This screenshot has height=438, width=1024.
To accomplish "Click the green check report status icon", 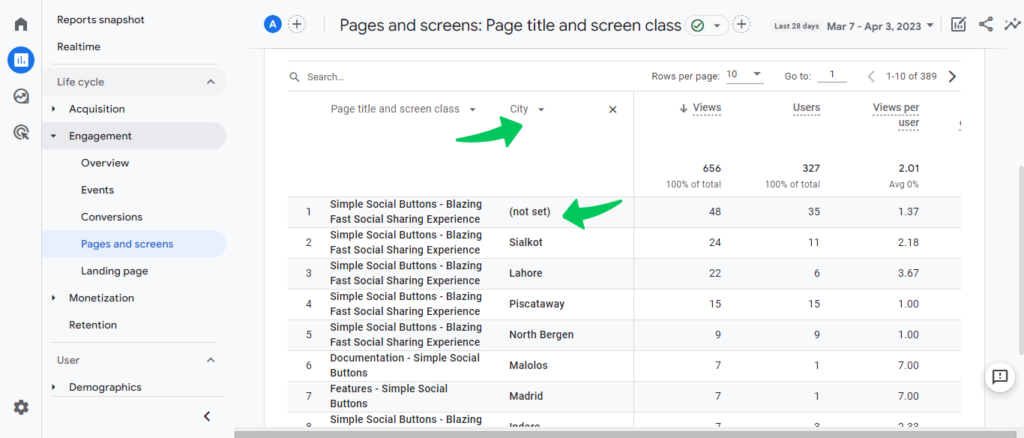I will [697, 25].
